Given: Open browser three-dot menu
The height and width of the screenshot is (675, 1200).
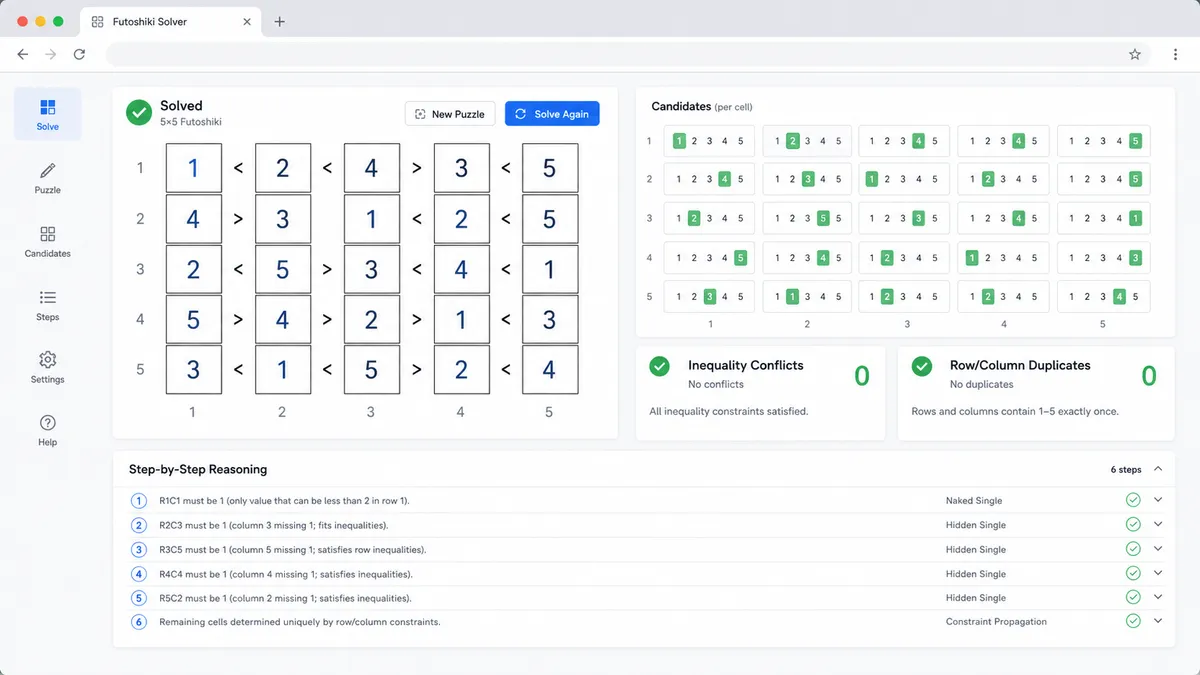Looking at the screenshot, I should [x=1176, y=55].
